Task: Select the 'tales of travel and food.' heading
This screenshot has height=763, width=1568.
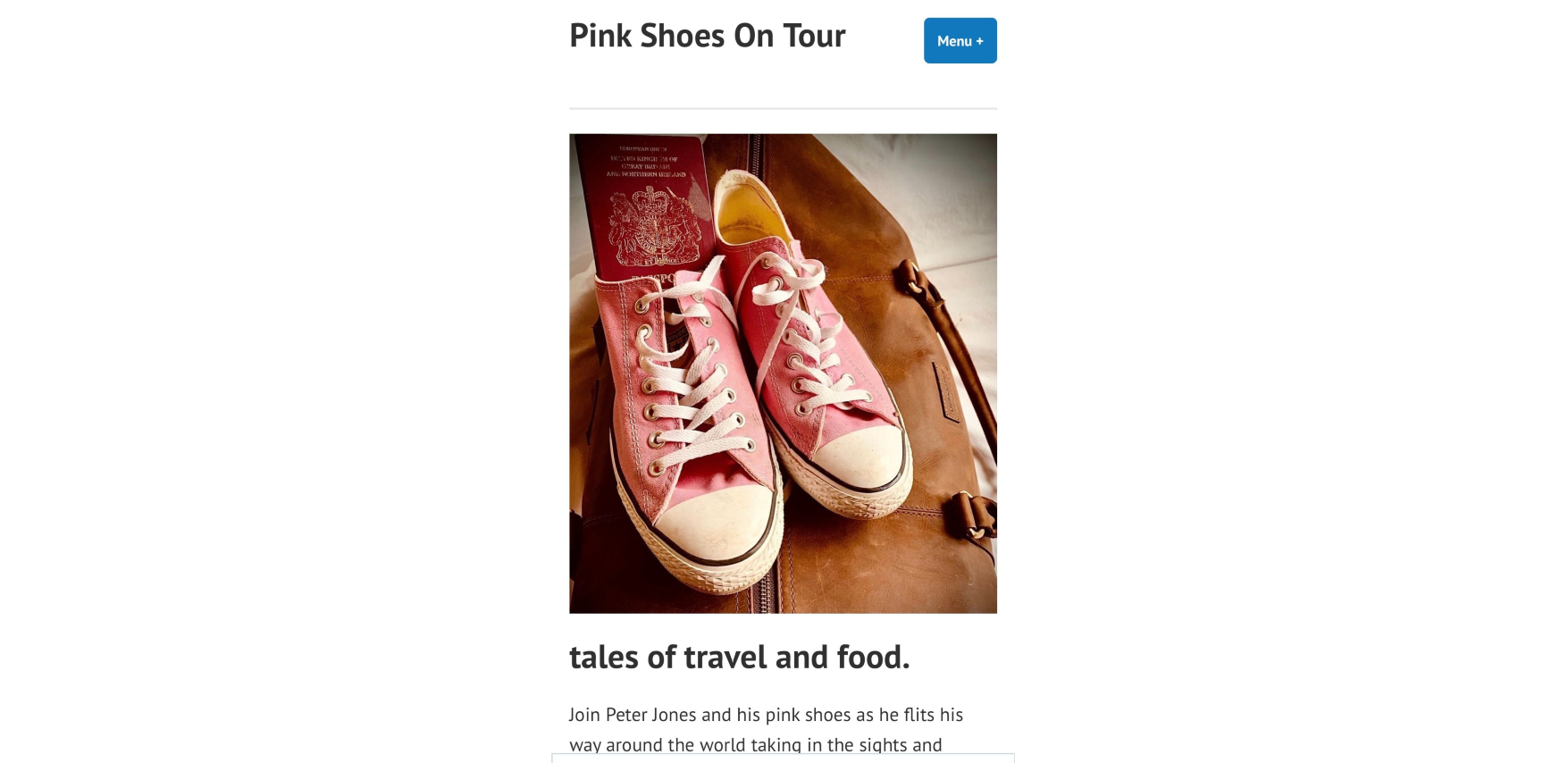Action: coord(739,657)
